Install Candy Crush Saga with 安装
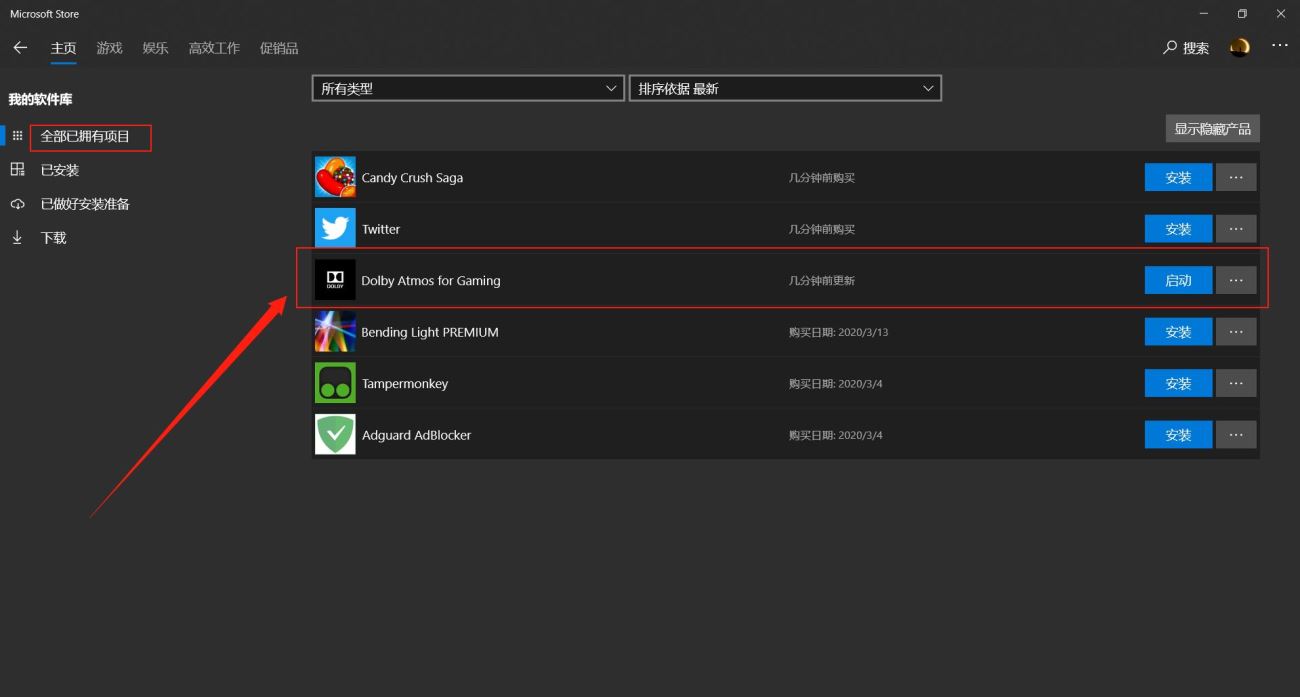1300x697 pixels. (x=1178, y=177)
